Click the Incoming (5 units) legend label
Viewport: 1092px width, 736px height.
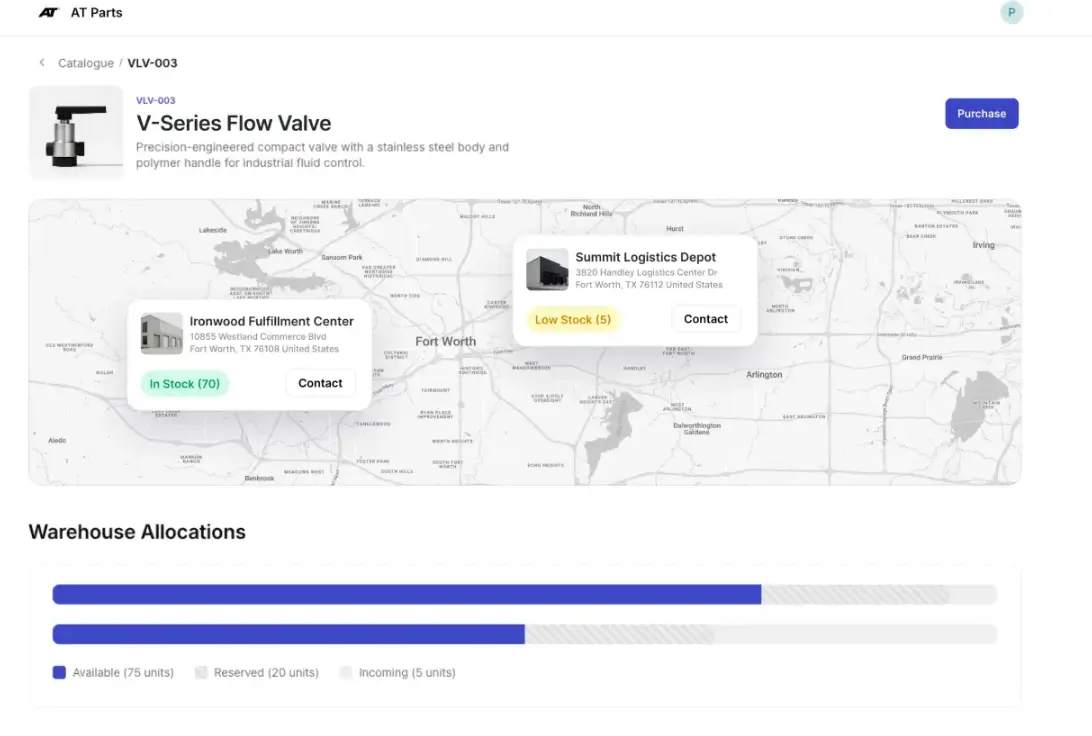point(407,673)
